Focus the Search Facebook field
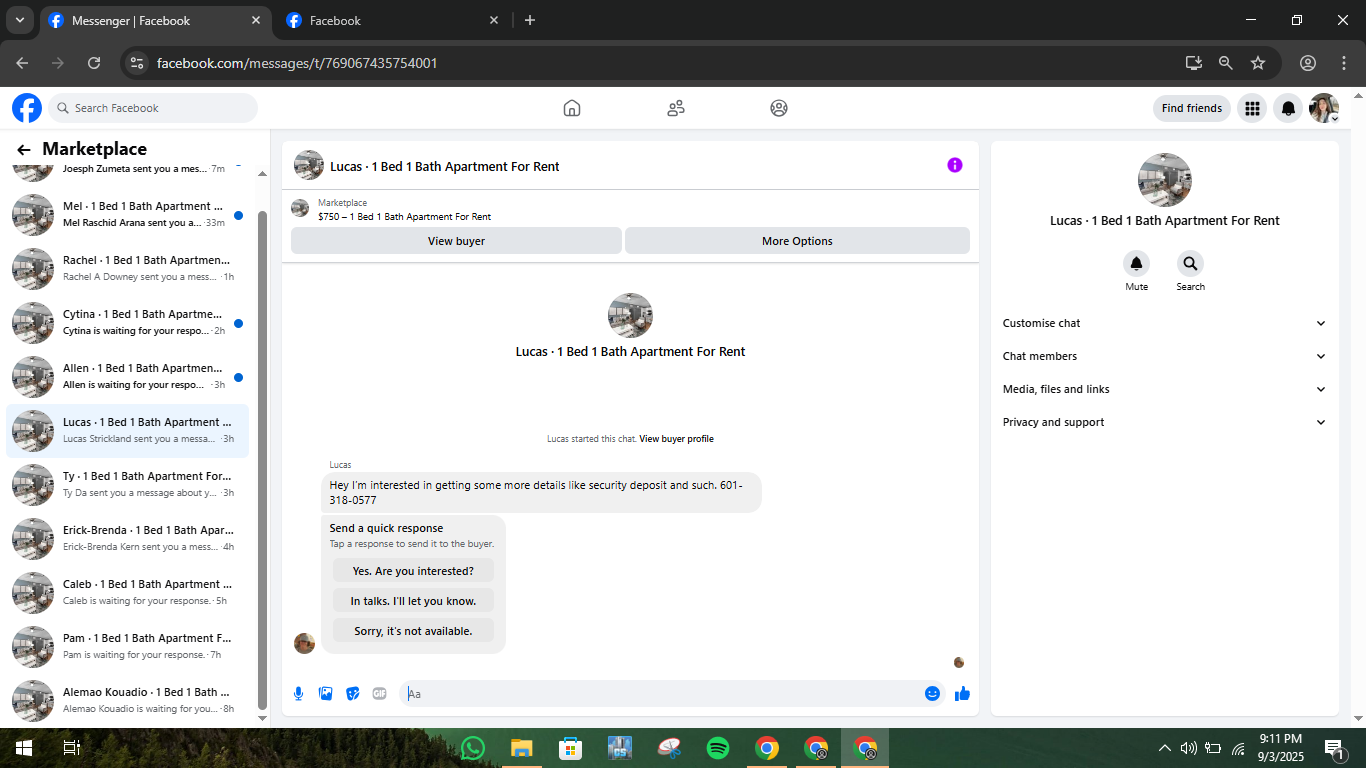 click(153, 108)
